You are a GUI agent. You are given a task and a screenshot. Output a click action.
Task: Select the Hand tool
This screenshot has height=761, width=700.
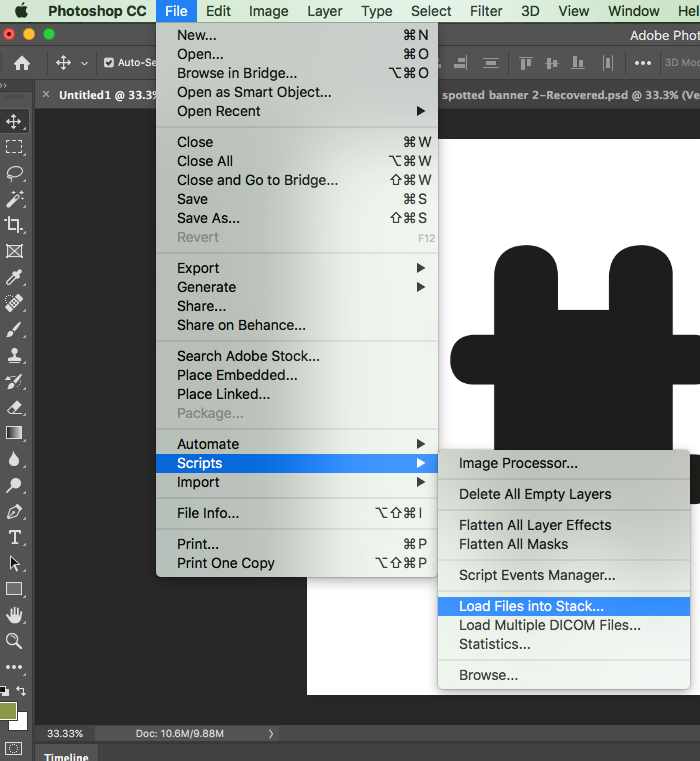tap(14, 615)
